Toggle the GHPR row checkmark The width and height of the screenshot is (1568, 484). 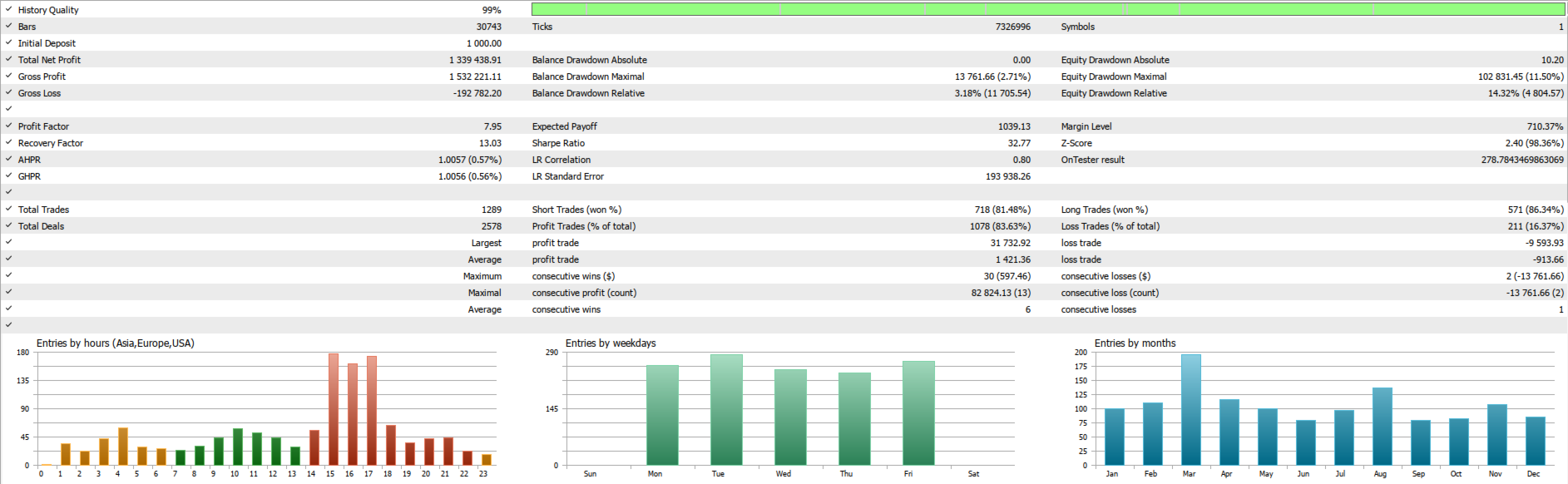(x=8, y=175)
